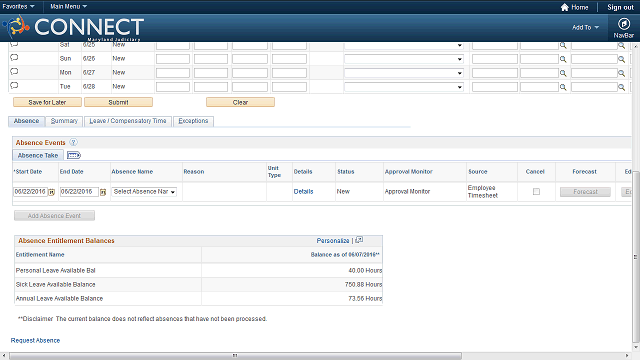The height and width of the screenshot is (360, 640).
Task: Open first lookup magnifier in Tue 6/28 row
Action: pos(563,87)
